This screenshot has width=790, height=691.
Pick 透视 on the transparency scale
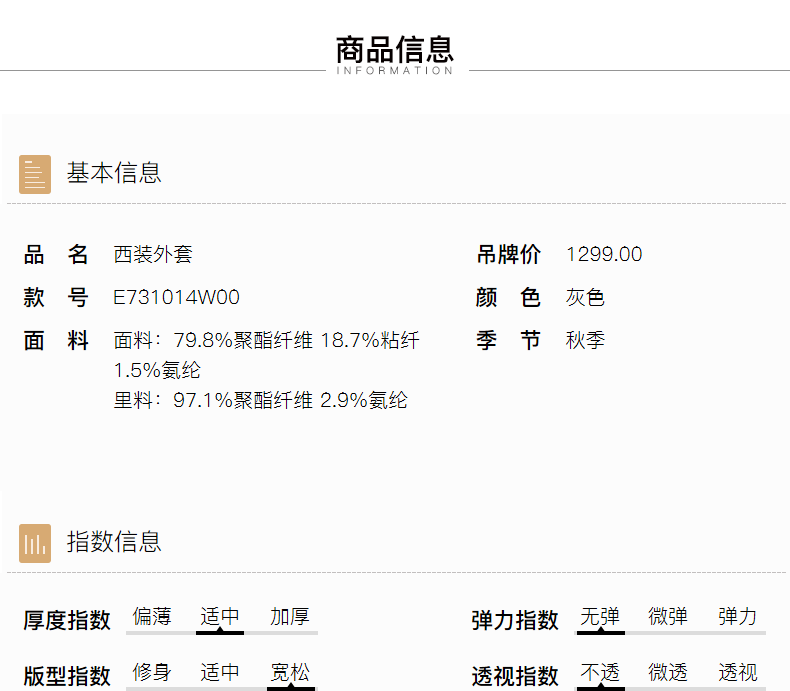coord(737,672)
